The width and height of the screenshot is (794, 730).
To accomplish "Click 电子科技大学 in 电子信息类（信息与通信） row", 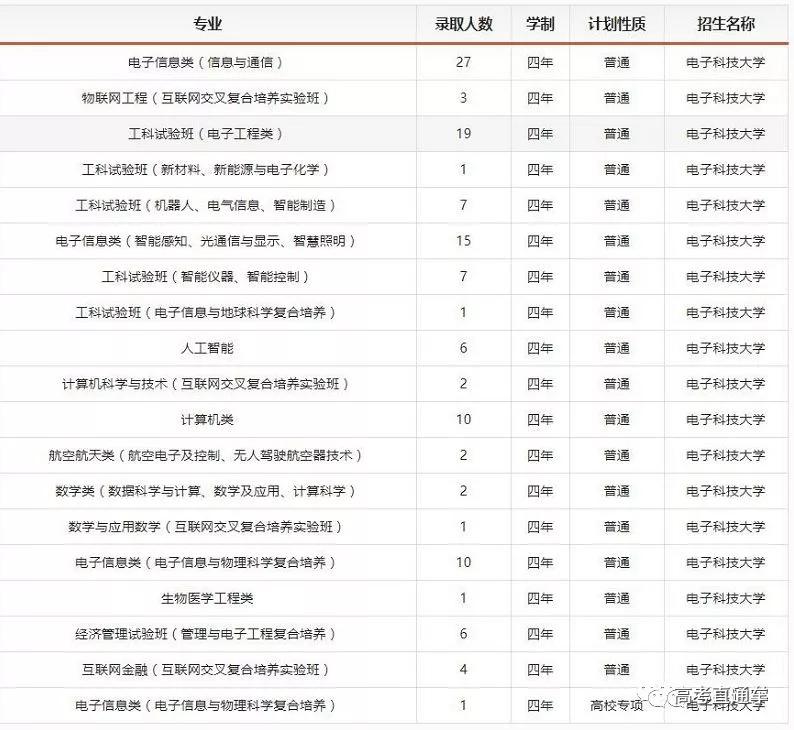I will tap(726, 62).
